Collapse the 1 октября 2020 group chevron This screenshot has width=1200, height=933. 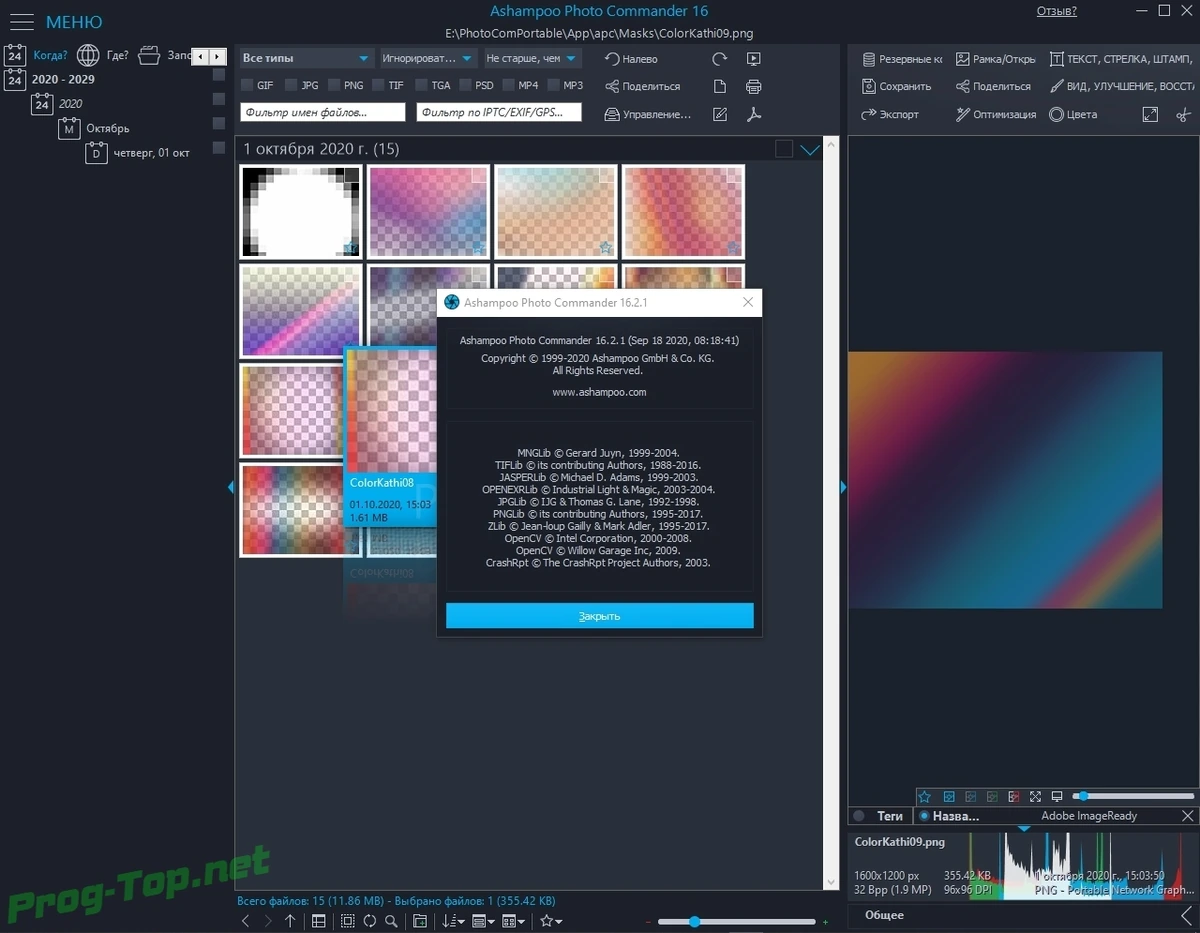810,150
